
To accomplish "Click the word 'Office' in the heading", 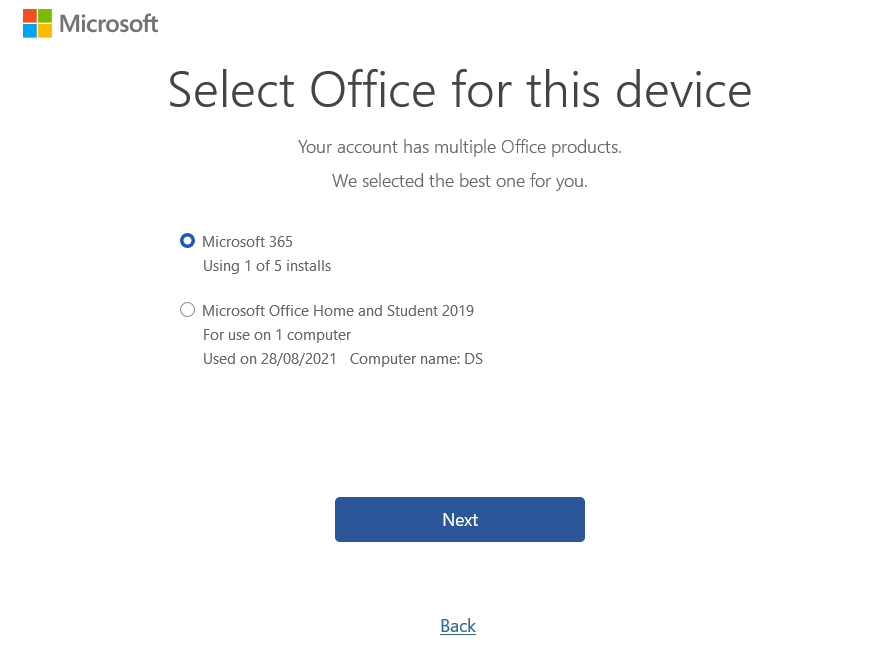I will (373, 90).
